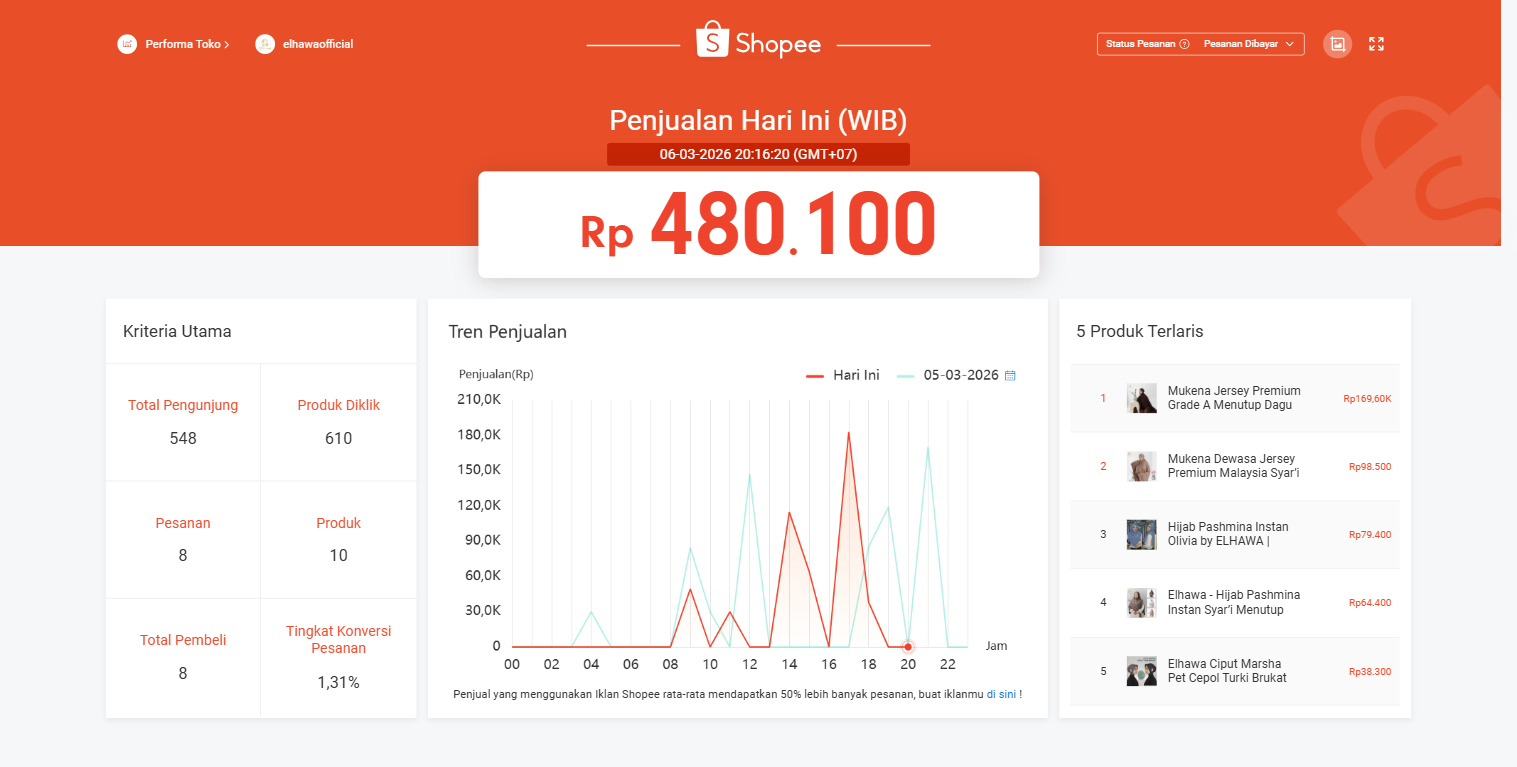Click the elhawaofficial shop avatar icon

pyautogui.click(x=265, y=44)
